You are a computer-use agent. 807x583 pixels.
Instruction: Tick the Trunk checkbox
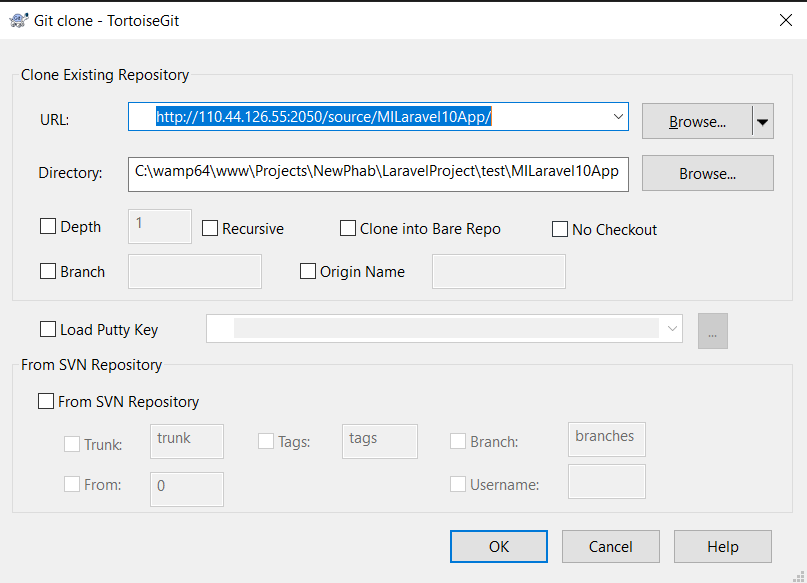pyautogui.click(x=72, y=444)
